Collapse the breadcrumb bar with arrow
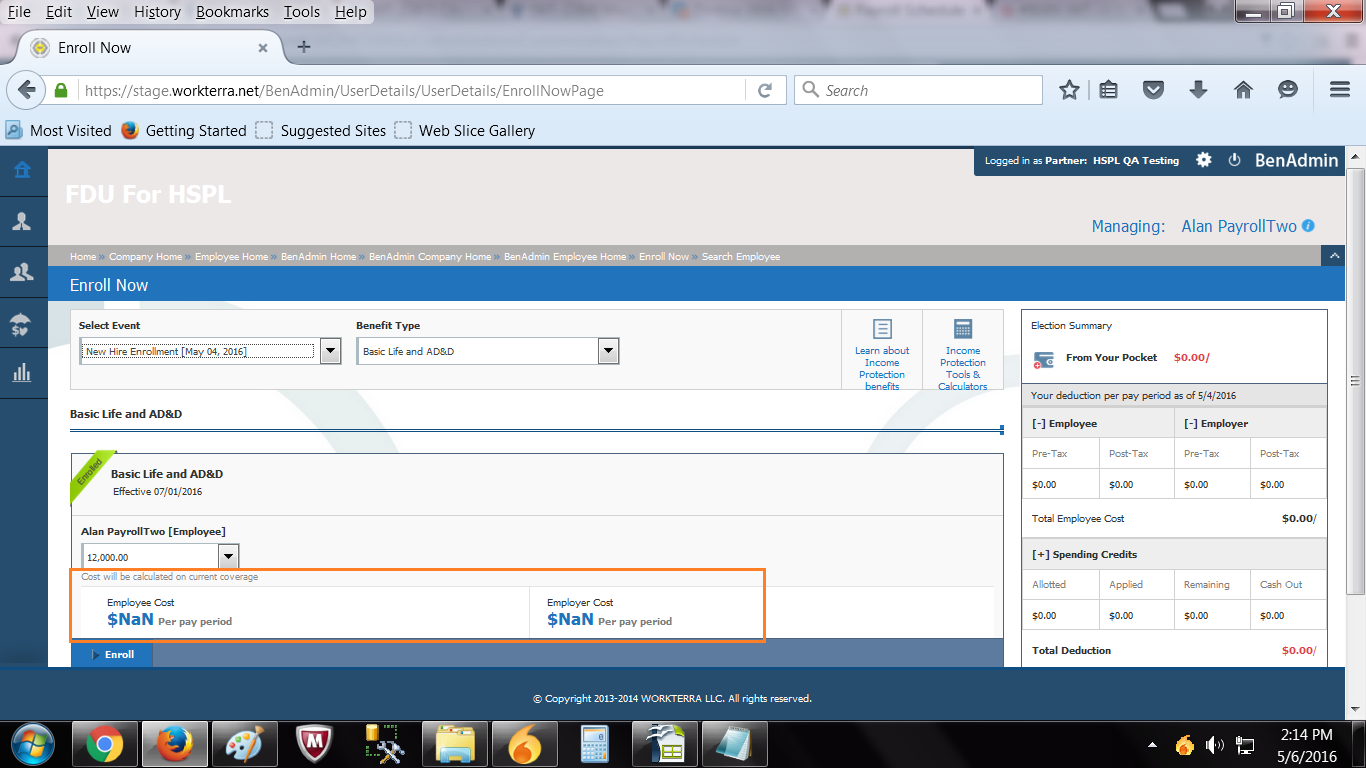 [1333, 256]
